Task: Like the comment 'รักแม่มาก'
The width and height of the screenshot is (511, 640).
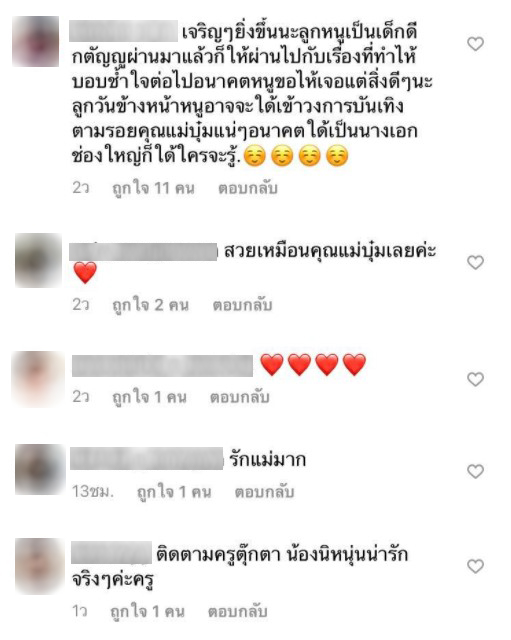Action: 475,471
